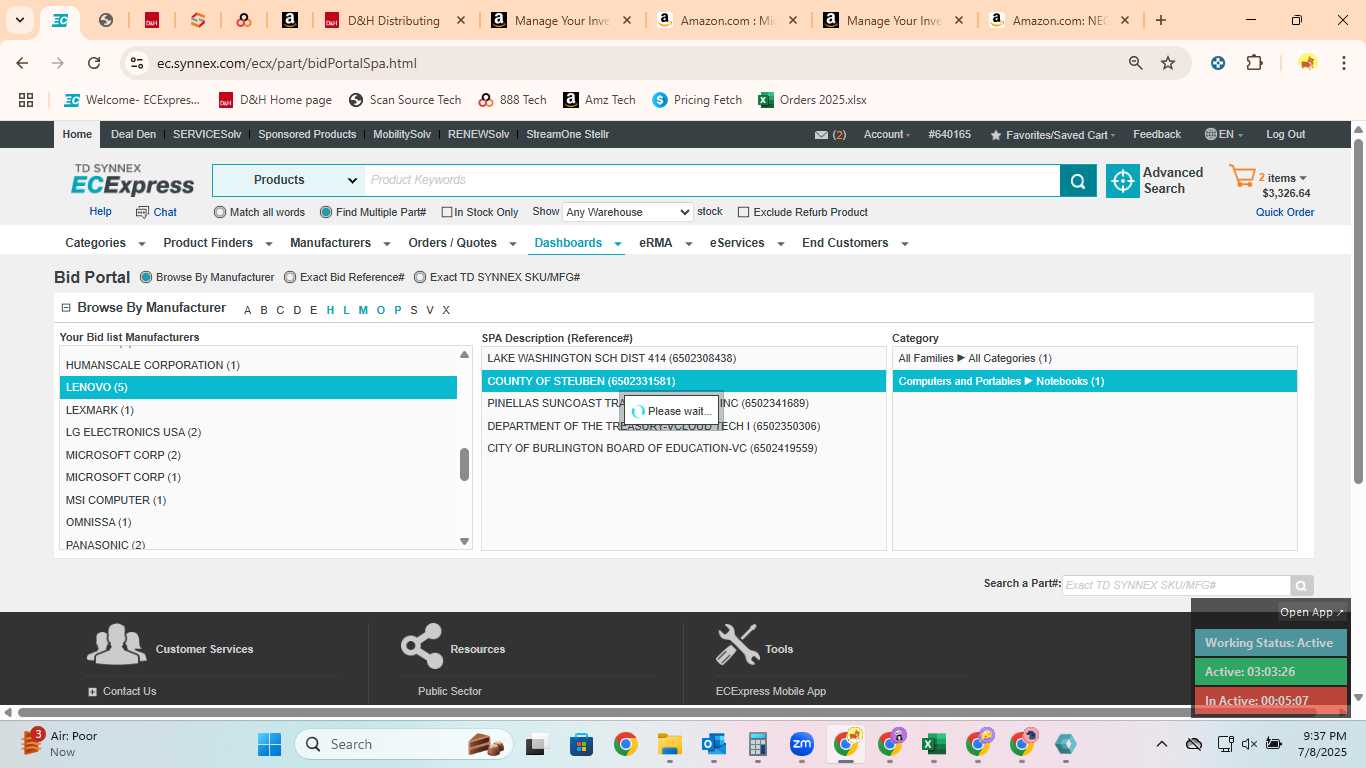The image size is (1366, 768).
Task: Open Orders / Quotes menu
Action: (x=461, y=243)
